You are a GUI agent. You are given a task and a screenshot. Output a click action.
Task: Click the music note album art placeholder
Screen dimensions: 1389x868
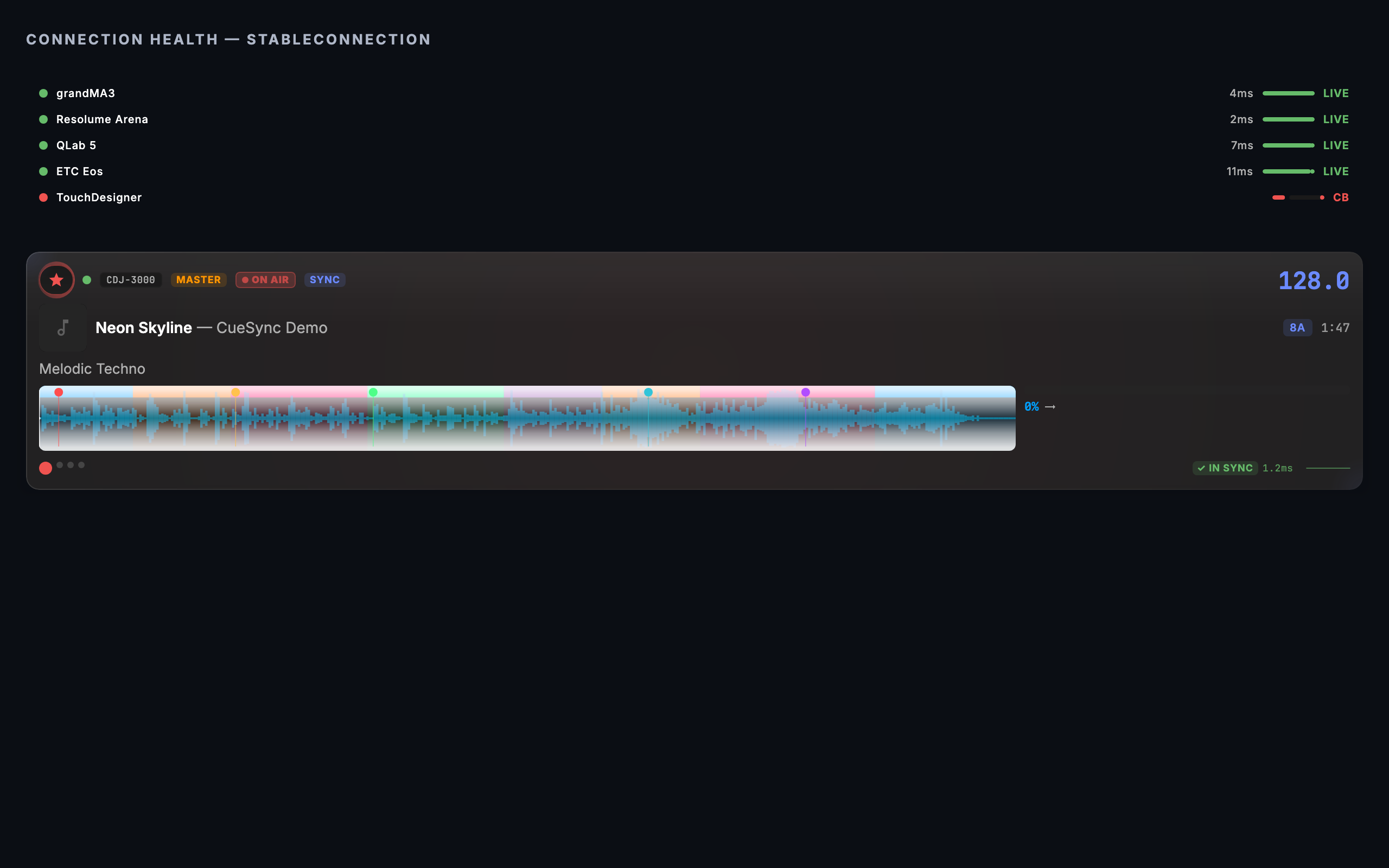(62, 328)
